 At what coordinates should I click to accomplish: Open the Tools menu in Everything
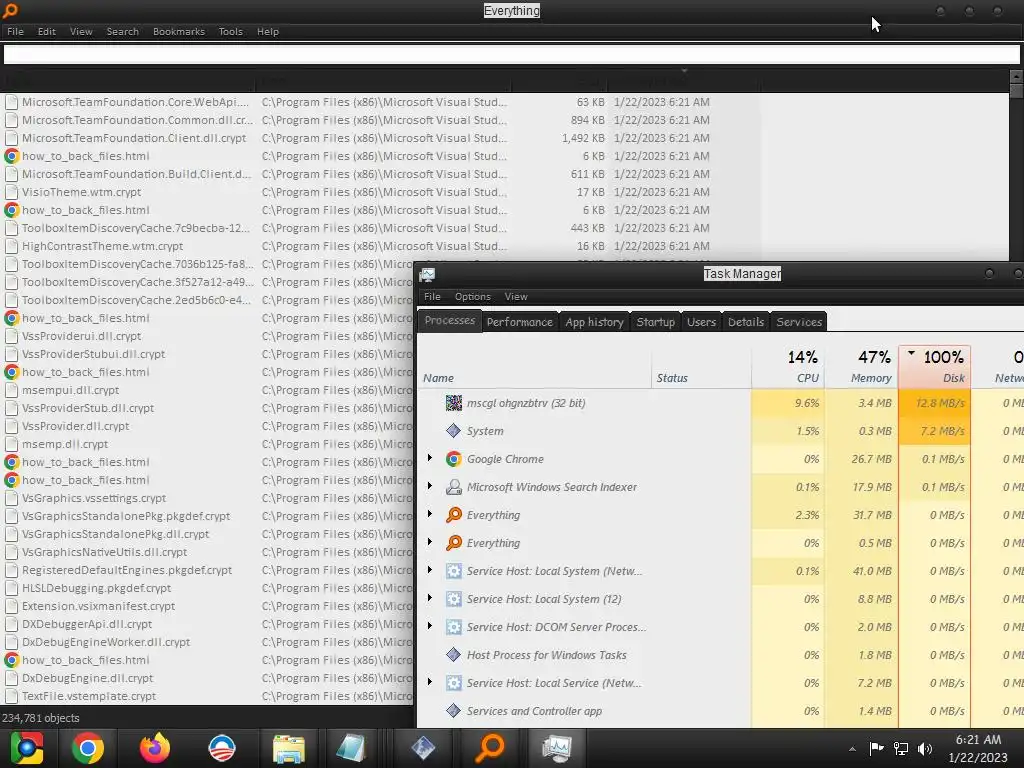tap(231, 31)
